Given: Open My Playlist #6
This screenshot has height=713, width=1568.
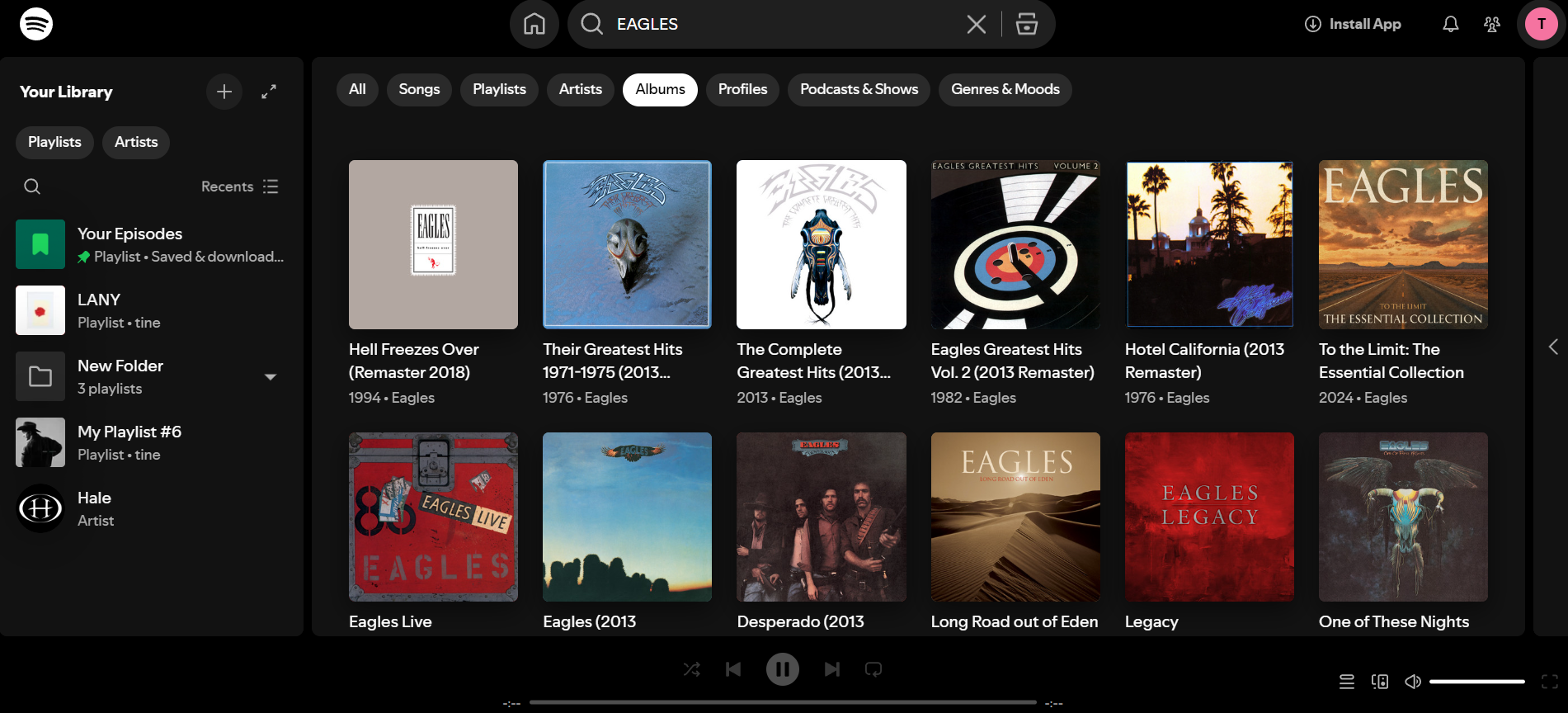Looking at the screenshot, I should tap(152, 442).
